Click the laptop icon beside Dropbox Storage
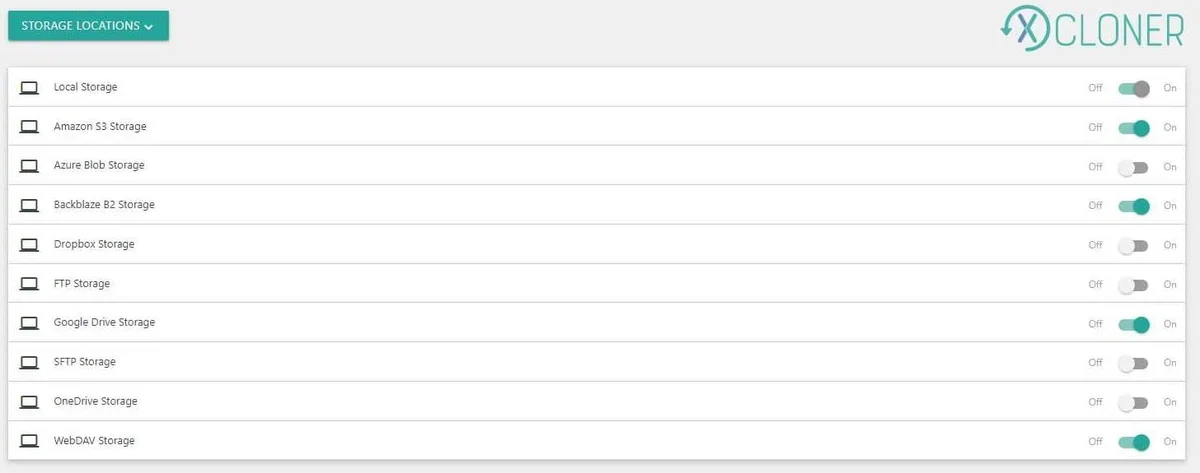 (x=29, y=244)
